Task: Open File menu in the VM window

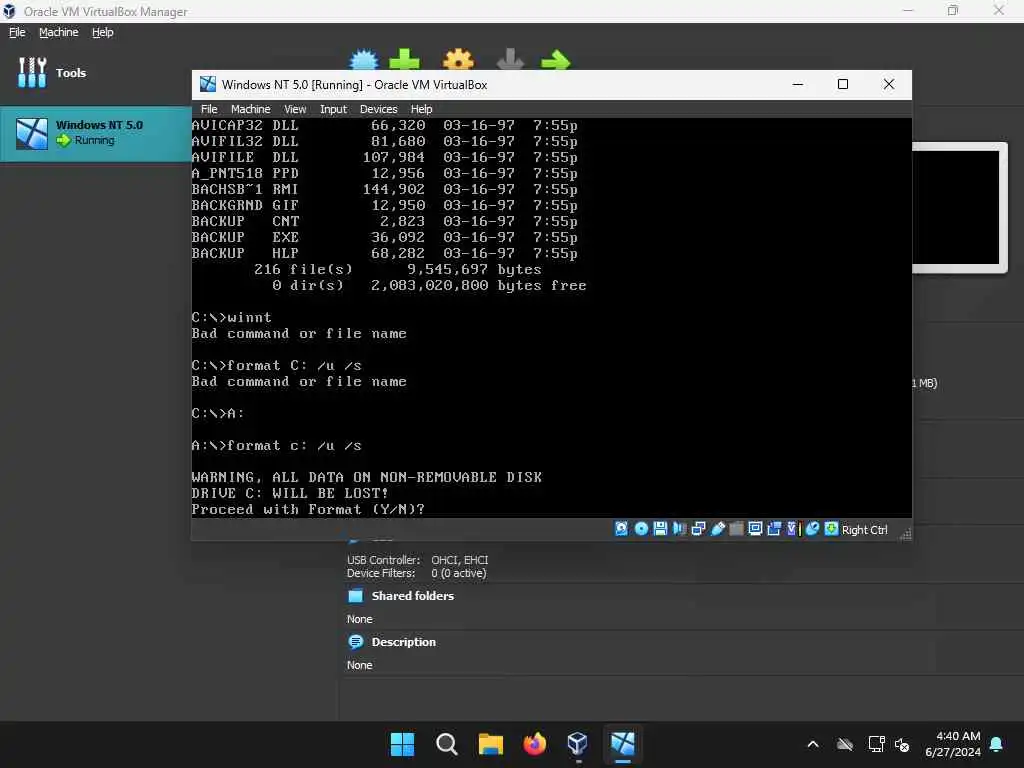Action: (x=209, y=109)
